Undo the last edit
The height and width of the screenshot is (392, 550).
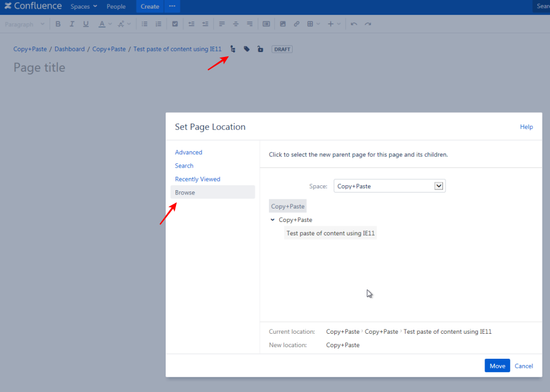pyautogui.click(x=354, y=24)
